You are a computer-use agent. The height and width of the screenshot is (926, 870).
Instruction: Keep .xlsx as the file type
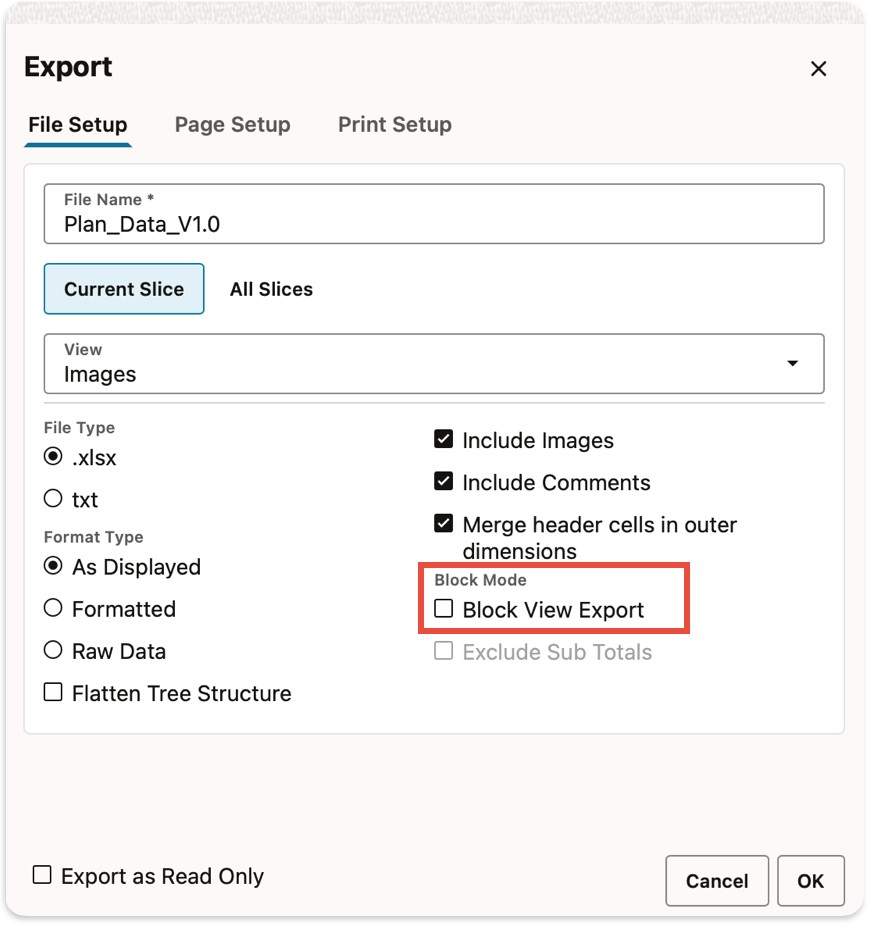tap(52, 457)
